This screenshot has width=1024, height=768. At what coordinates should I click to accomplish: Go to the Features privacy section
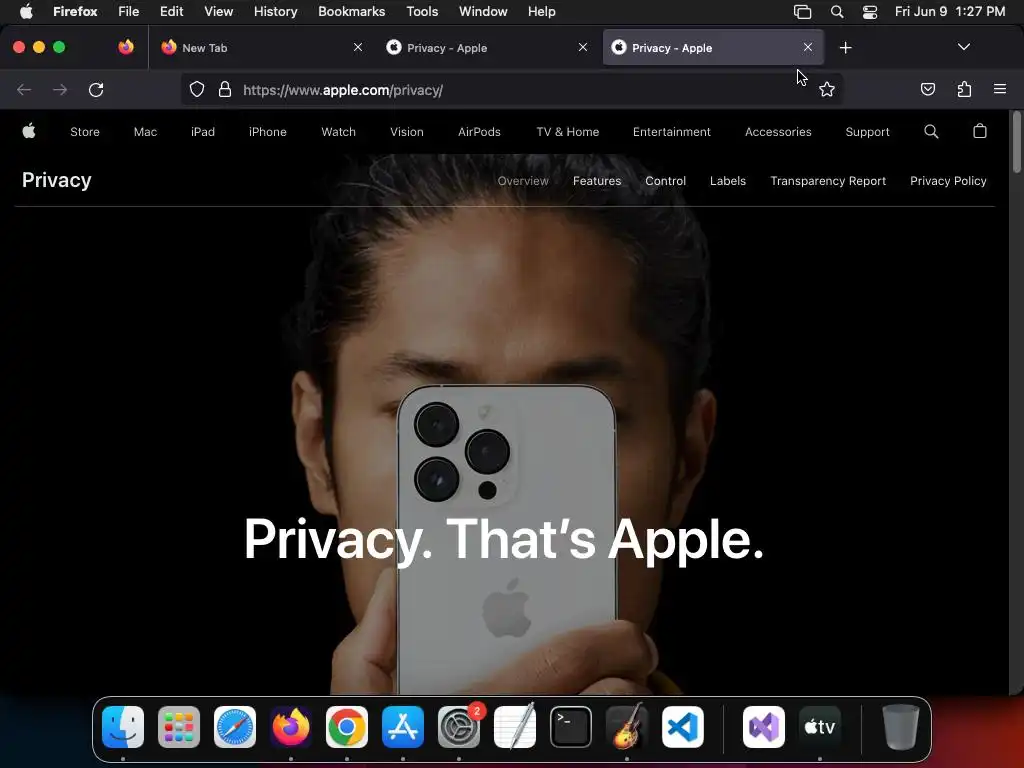pyautogui.click(x=597, y=181)
